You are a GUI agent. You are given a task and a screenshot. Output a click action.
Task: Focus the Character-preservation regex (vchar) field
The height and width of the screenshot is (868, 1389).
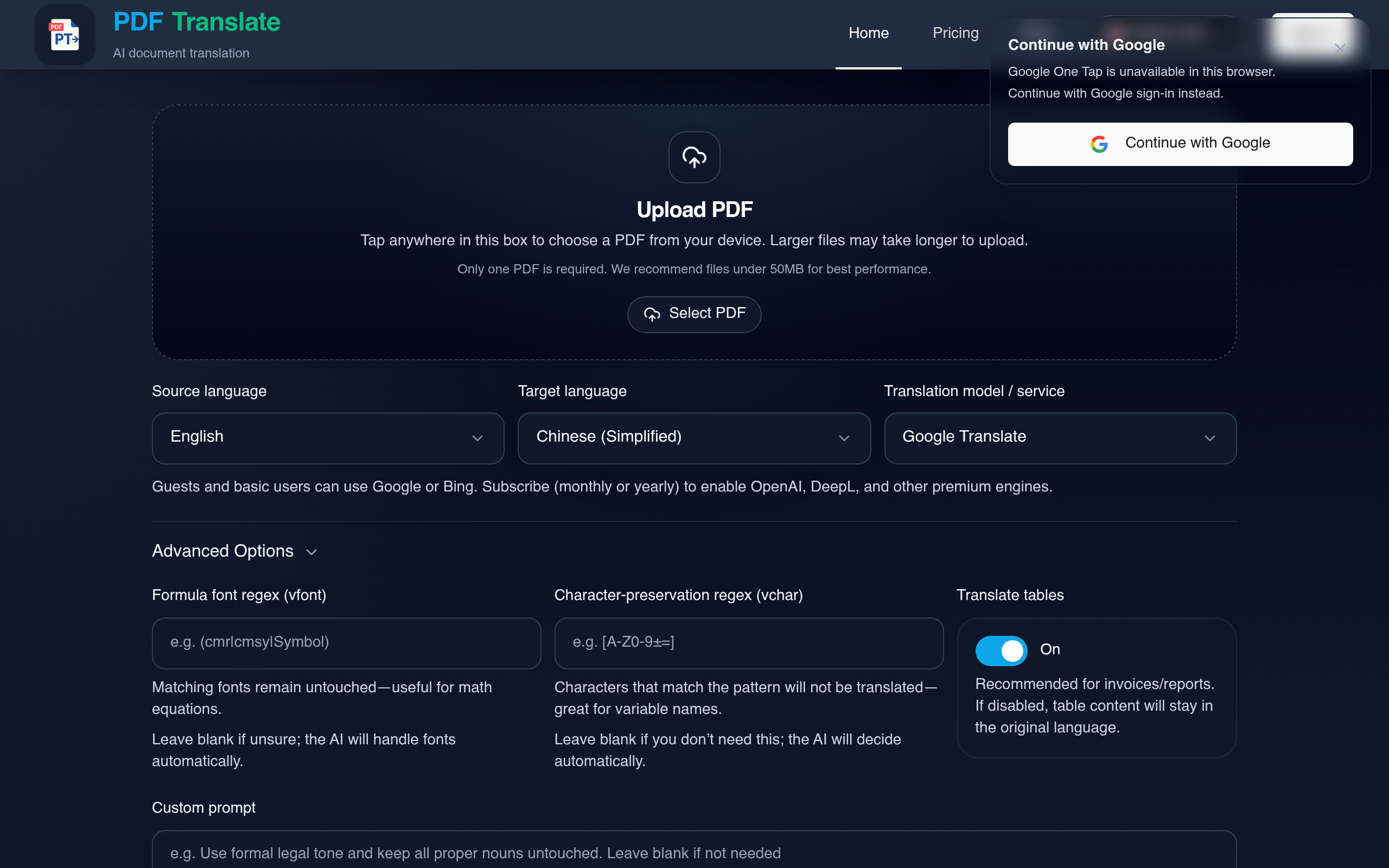(x=748, y=643)
